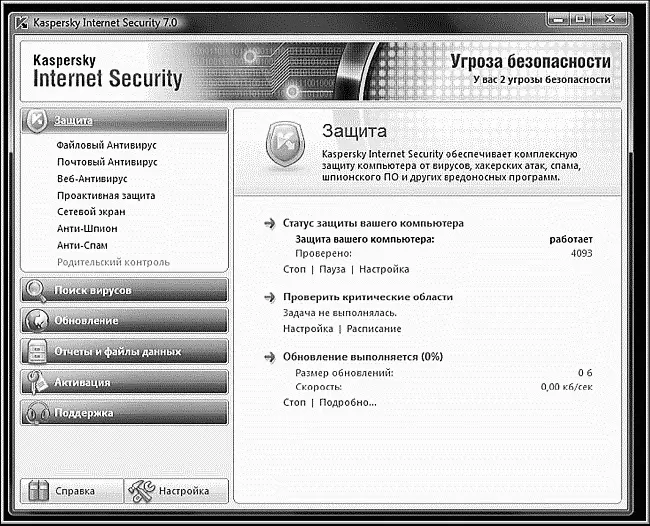Viewport: 650px width, 526px height.
Task: Select Сетевой экран component
Action: (x=91, y=212)
